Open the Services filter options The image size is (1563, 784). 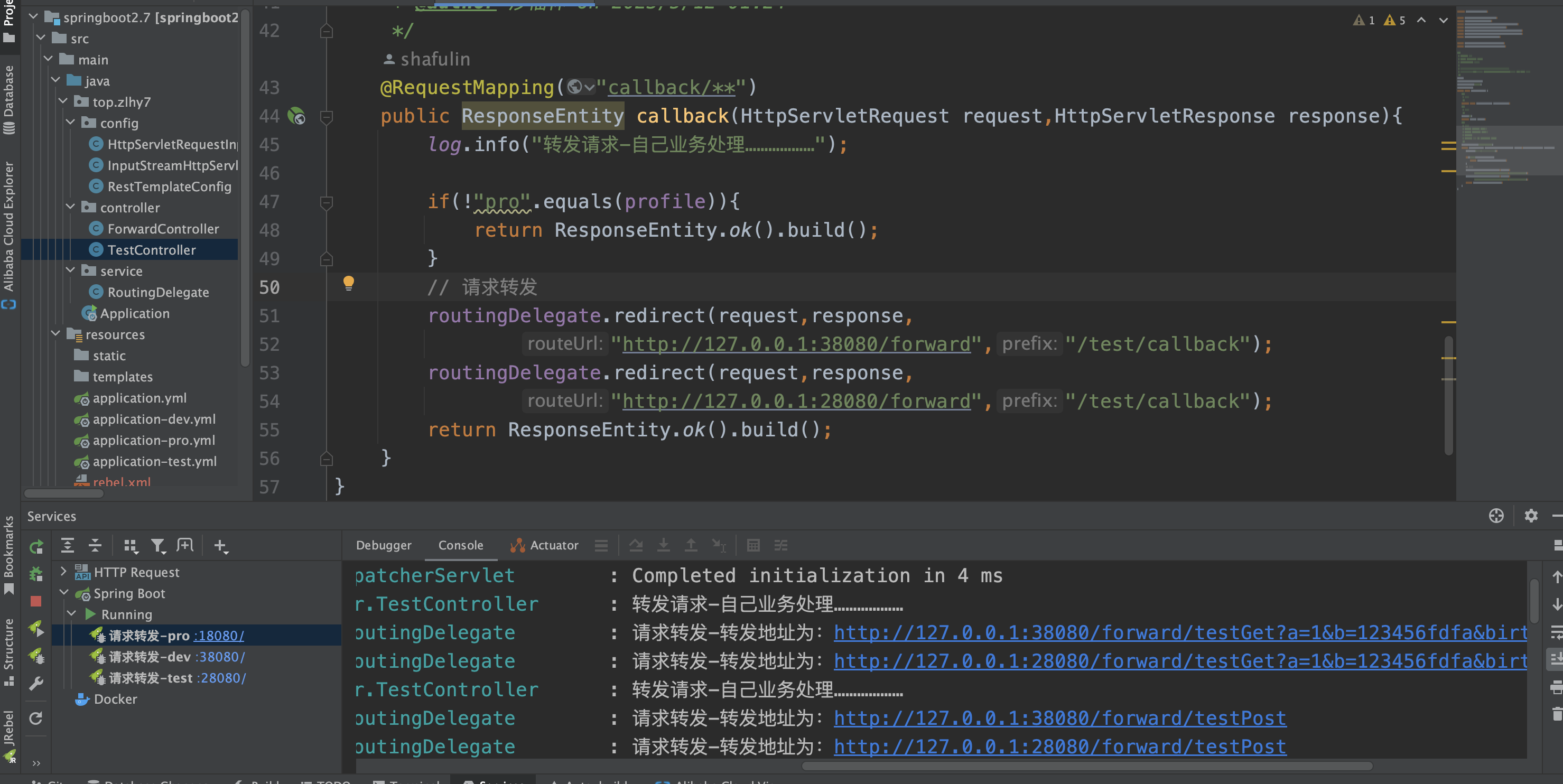point(159,546)
